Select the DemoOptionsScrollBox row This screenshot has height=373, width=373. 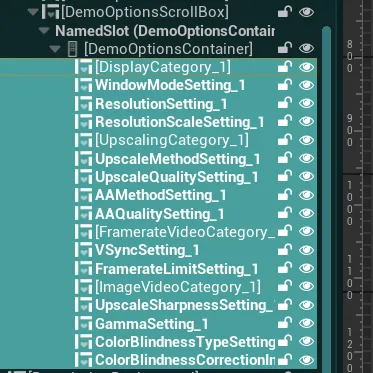(145, 12)
